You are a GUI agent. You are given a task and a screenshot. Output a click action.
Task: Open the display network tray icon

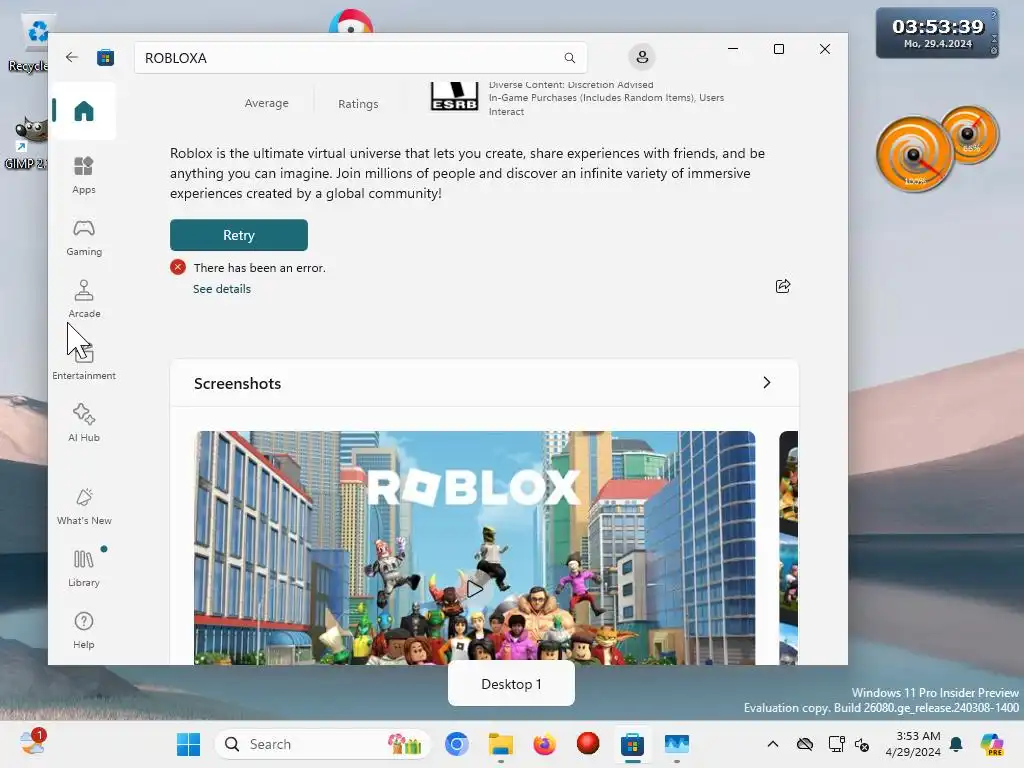836,744
